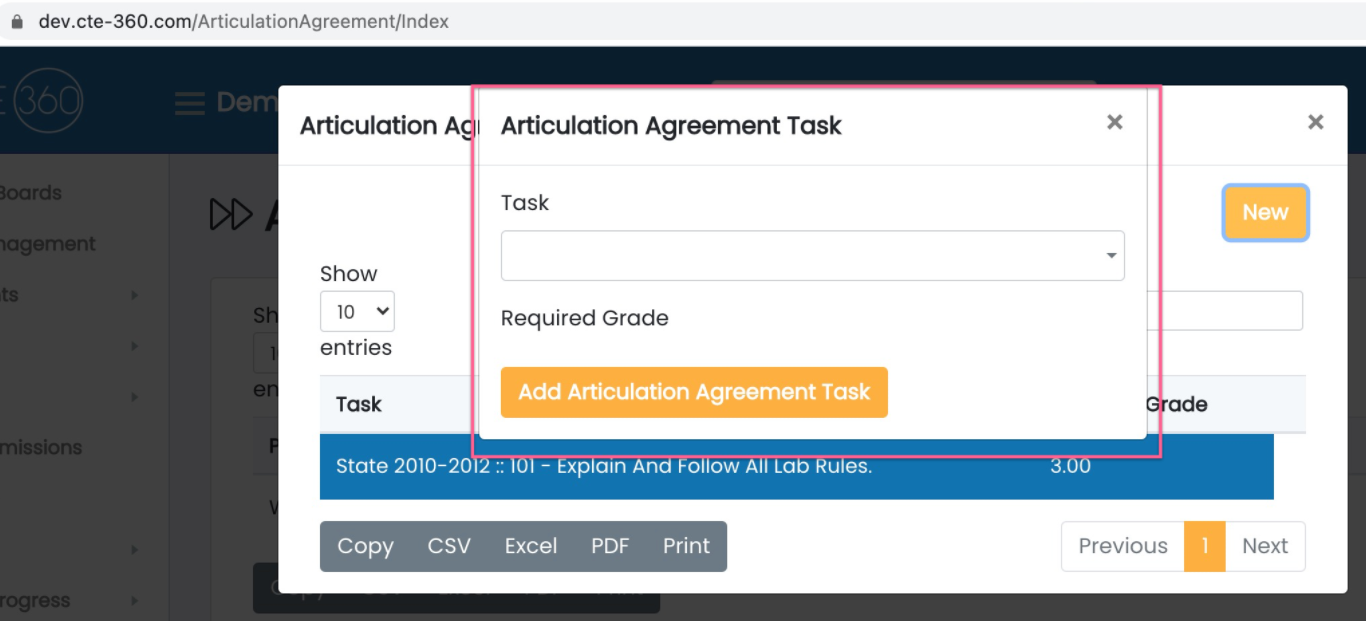
Task: Export the table to Excel
Action: (x=530, y=546)
